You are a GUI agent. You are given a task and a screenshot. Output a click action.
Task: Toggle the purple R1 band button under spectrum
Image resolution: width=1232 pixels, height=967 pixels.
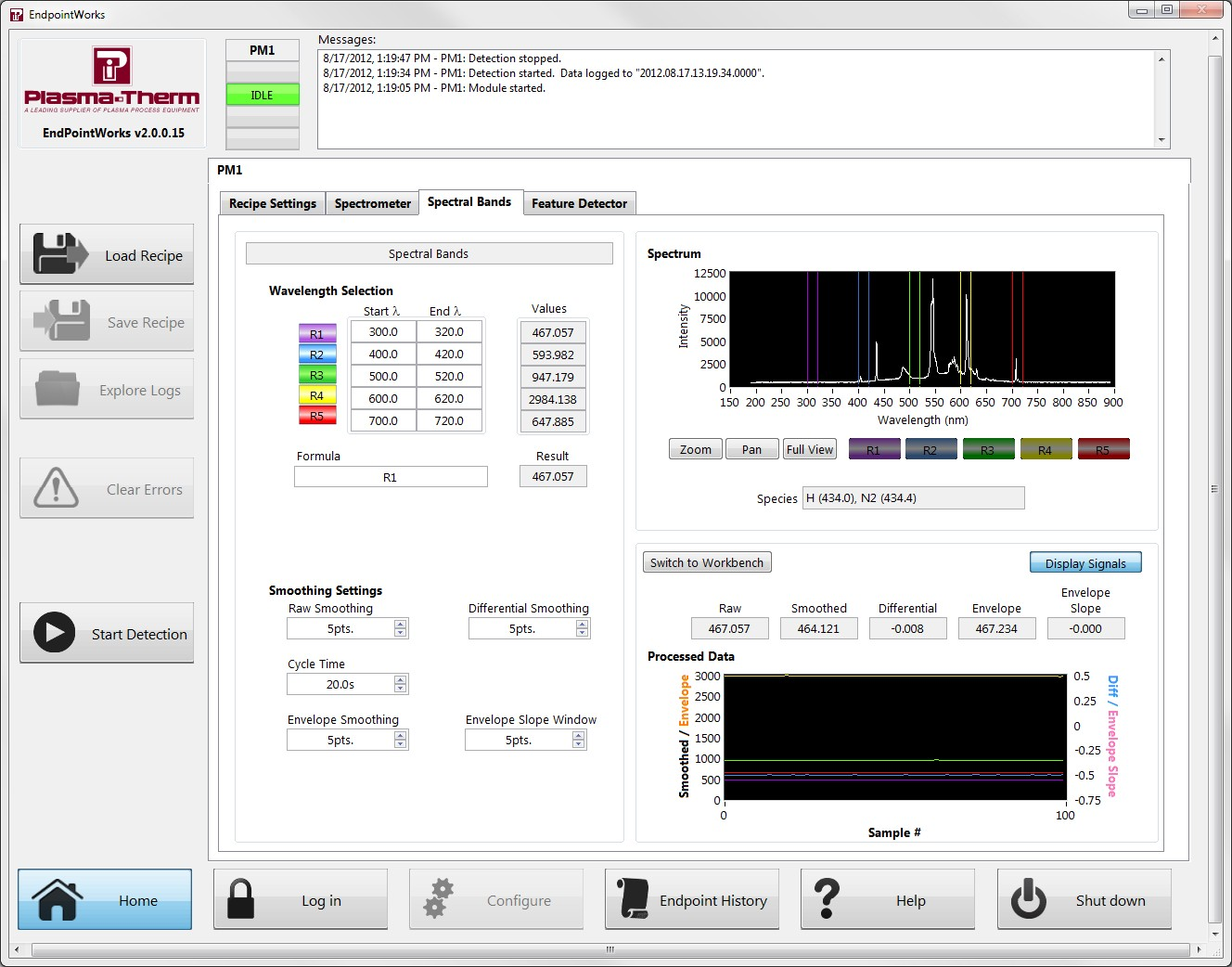(x=874, y=449)
